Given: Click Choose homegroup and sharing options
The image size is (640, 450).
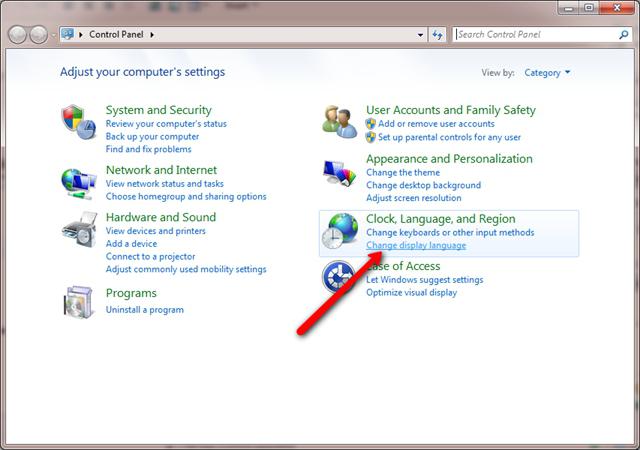Looking at the screenshot, I should pyautogui.click(x=186, y=196).
